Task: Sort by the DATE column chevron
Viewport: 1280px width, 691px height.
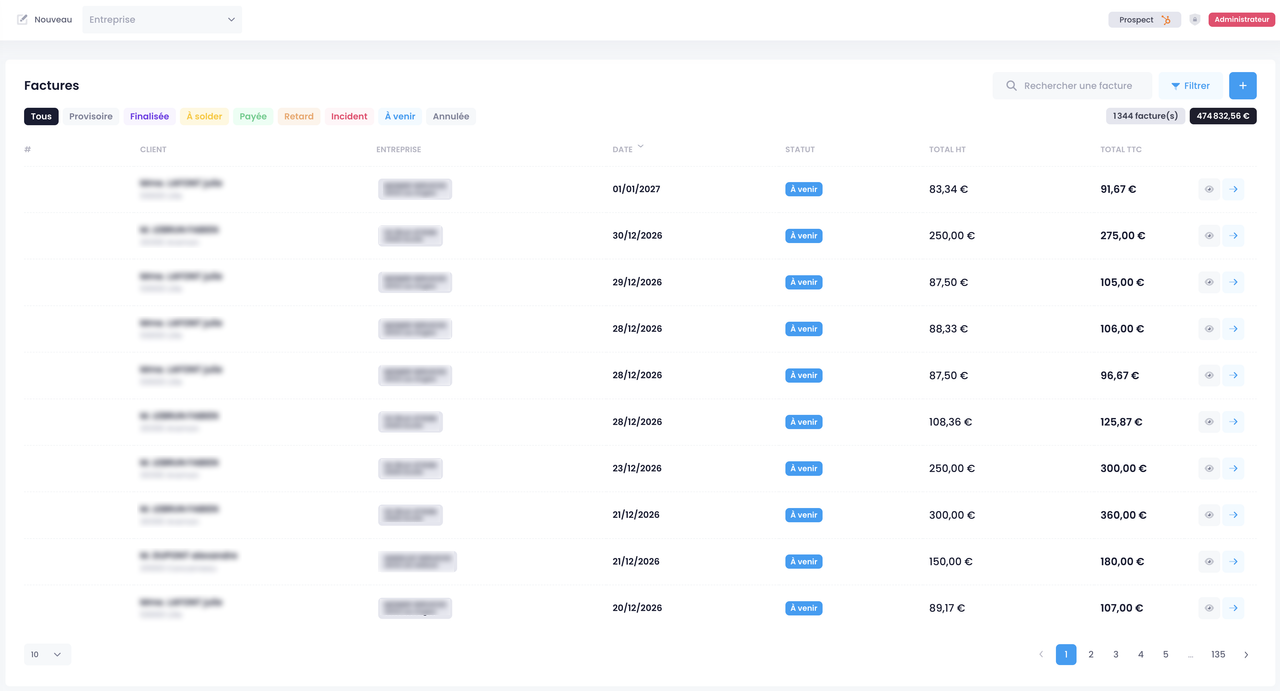Action: (x=641, y=147)
